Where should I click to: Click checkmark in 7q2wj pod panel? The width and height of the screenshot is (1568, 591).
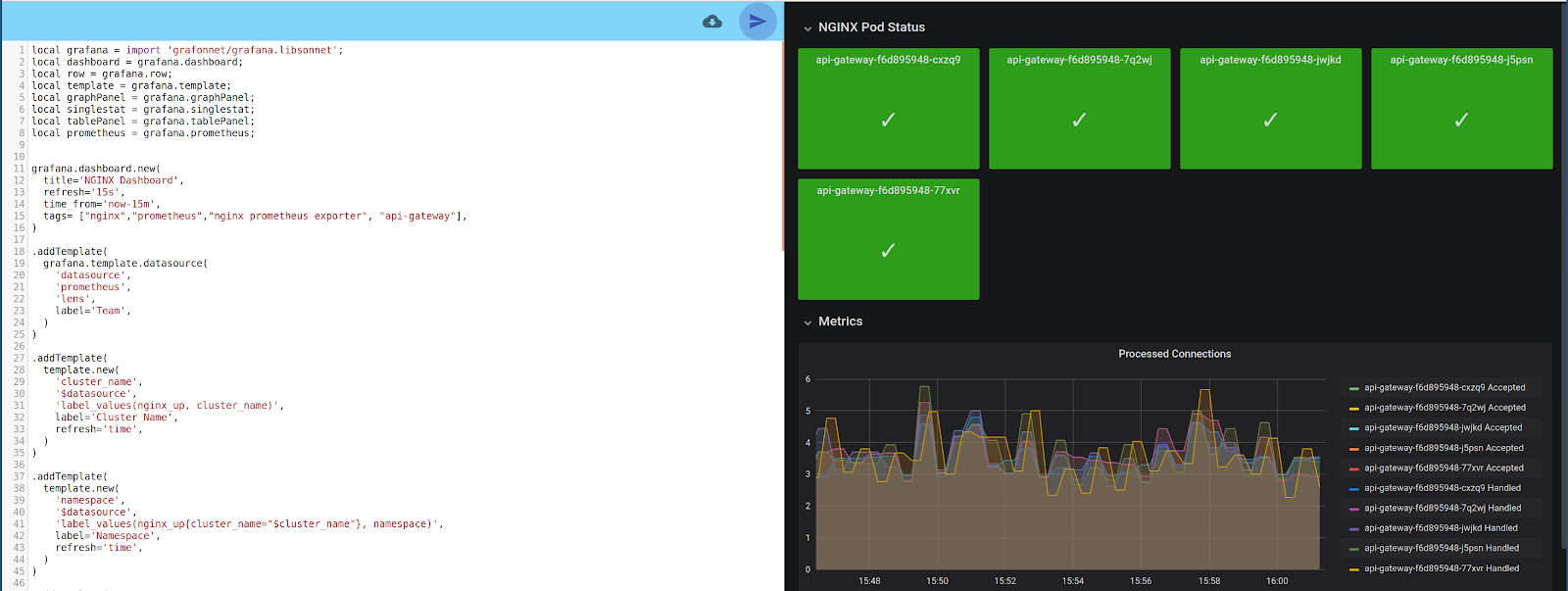click(x=1079, y=120)
